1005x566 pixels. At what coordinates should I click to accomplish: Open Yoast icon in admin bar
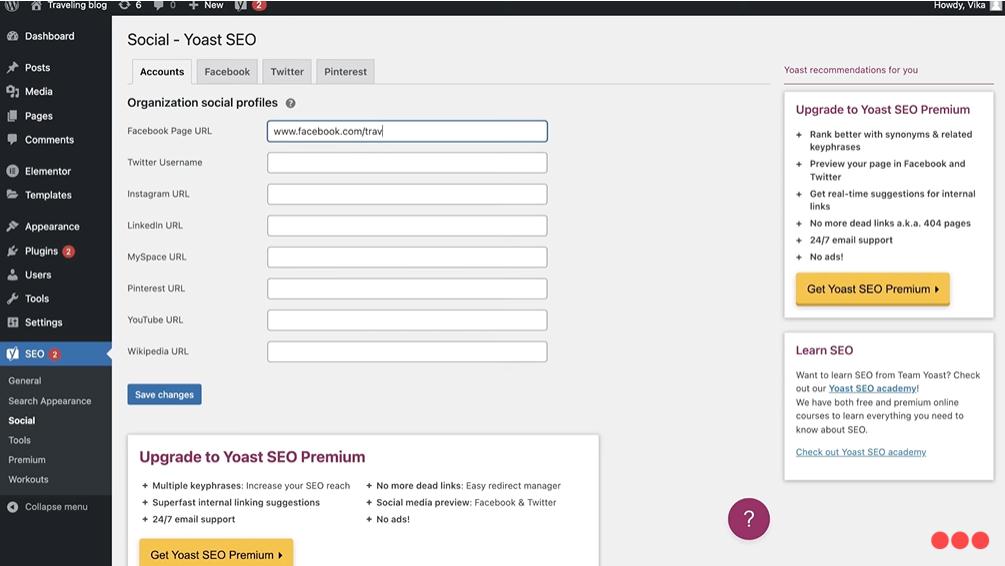pyautogui.click(x=240, y=5)
